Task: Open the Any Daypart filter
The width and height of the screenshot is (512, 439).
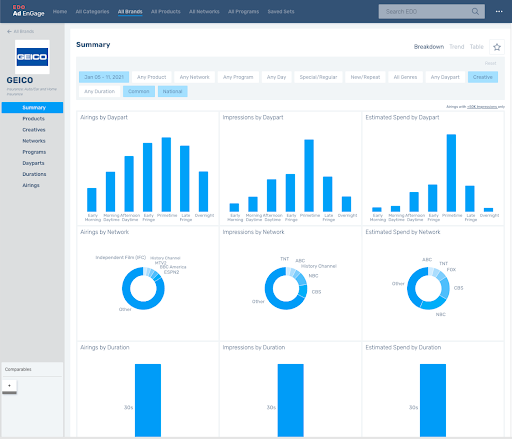Action: 445,77
